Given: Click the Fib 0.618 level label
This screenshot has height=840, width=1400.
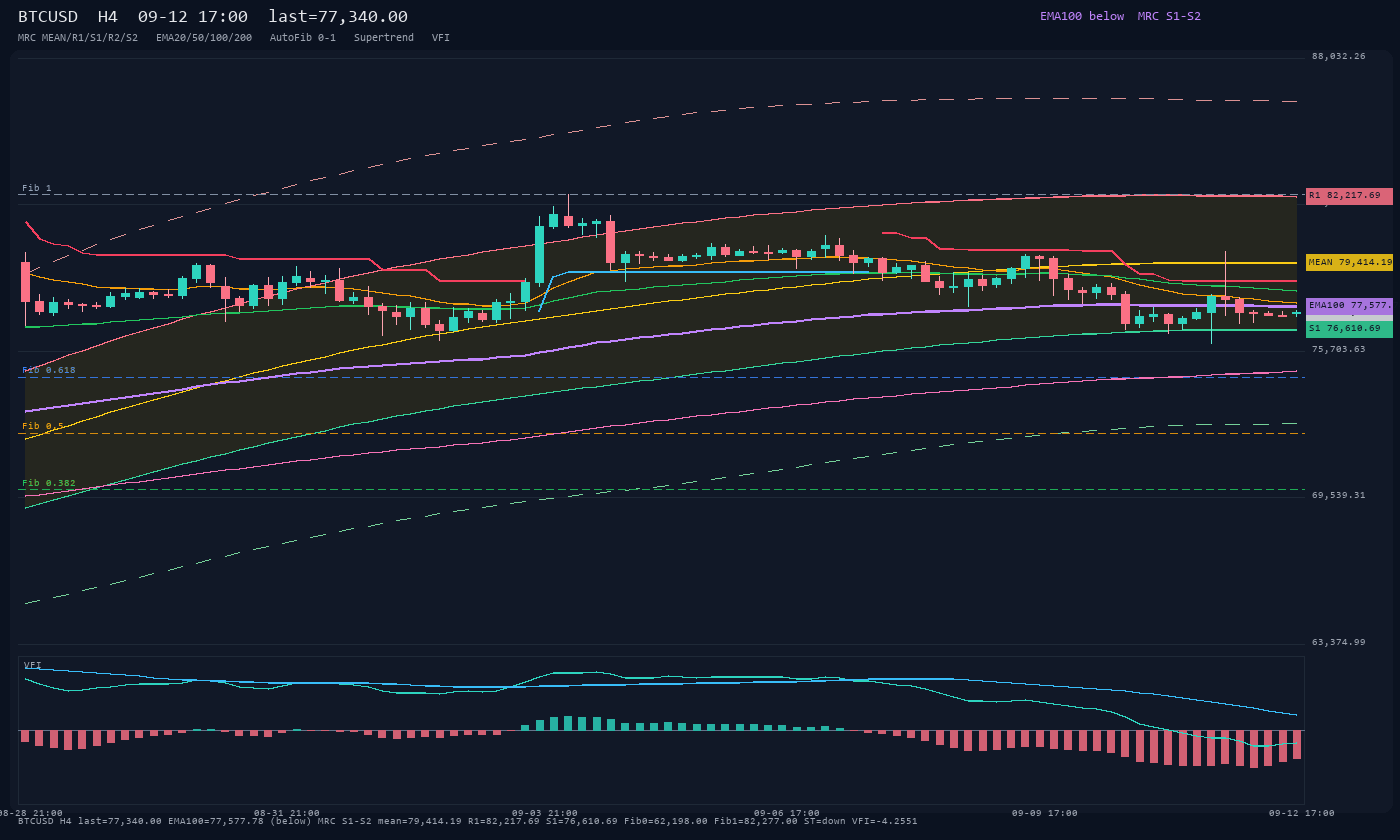Looking at the screenshot, I should pos(49,370).
